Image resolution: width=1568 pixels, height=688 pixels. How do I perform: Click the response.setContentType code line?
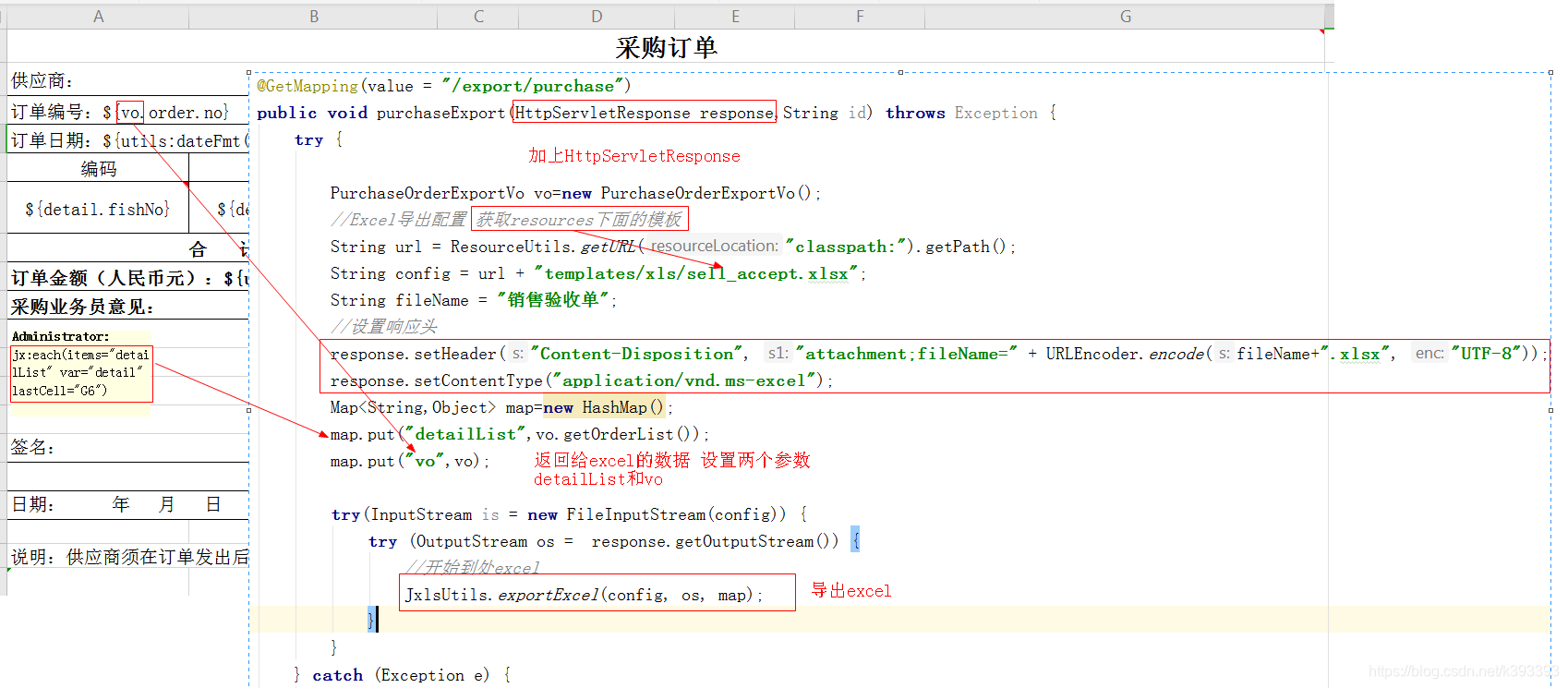tap(582, 380)
